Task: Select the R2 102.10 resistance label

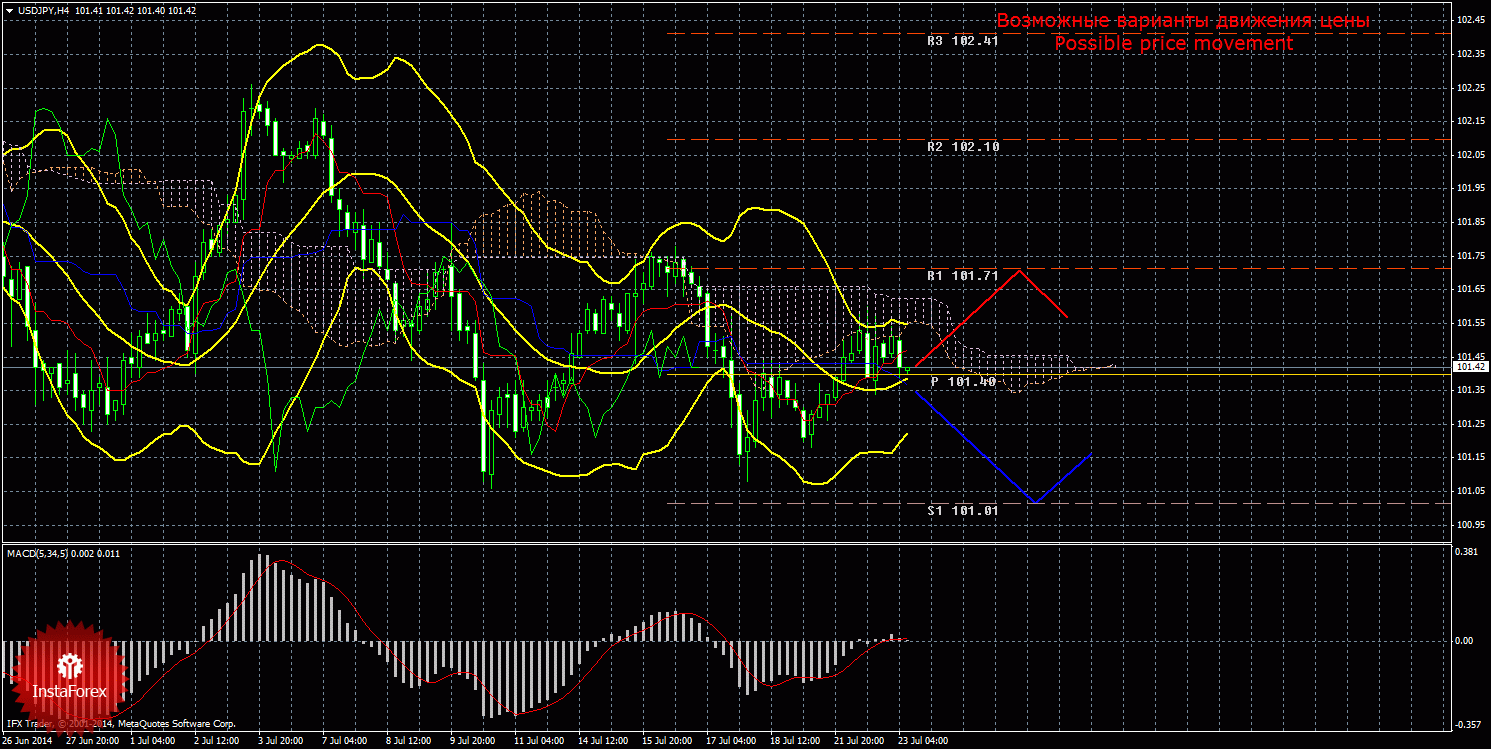Action: click(962, 147)
